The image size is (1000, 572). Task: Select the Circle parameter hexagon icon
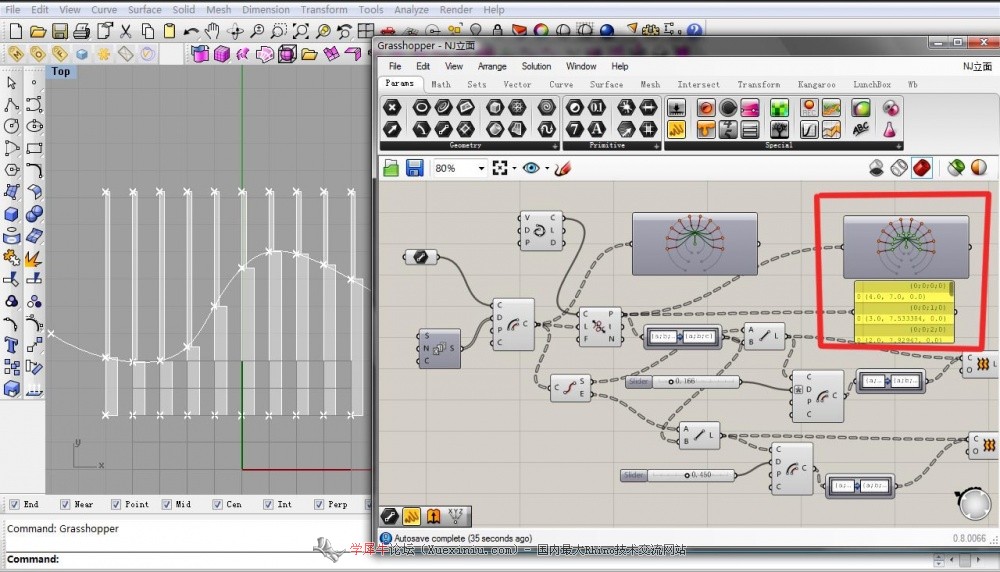(421, 108)
